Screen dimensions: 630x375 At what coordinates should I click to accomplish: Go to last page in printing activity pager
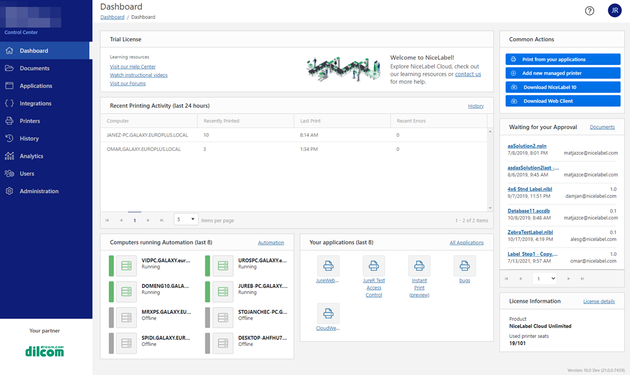tap(162, 220)
